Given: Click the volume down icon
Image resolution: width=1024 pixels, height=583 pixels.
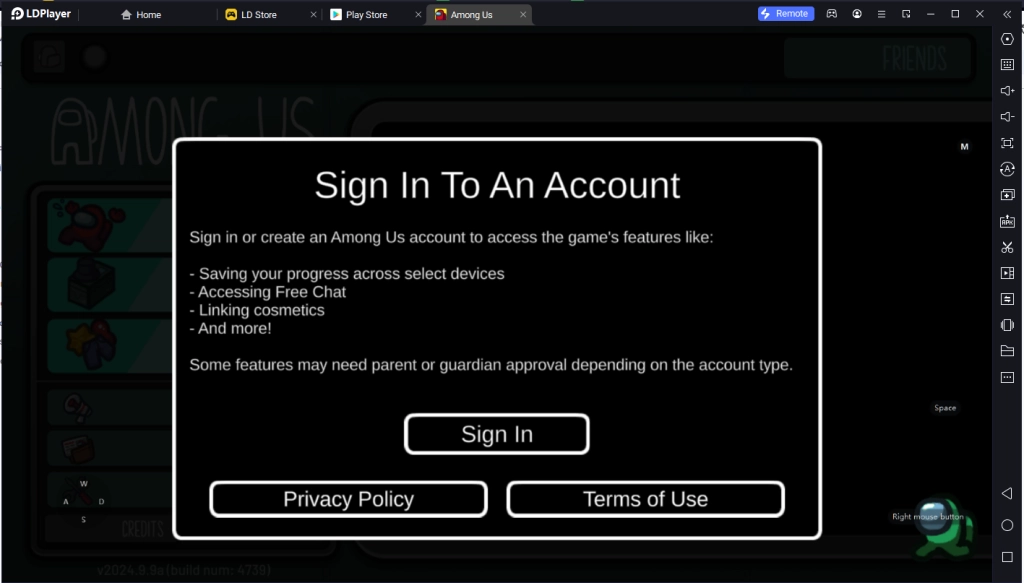Looking at the screenshot, I should point(1007,117).
